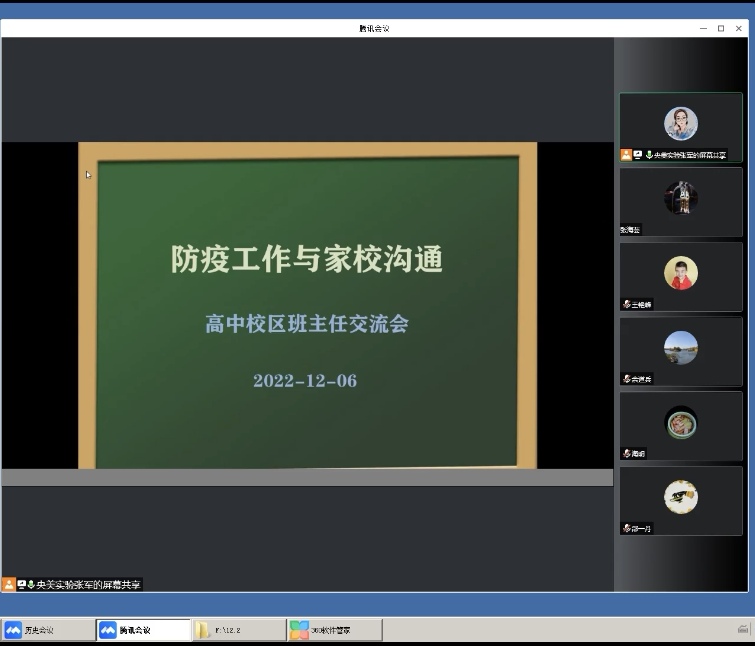Click the shared slide title 防疫工作与家校沟通
The height and width of the screenshot is (646, 755).
point(306,260)
